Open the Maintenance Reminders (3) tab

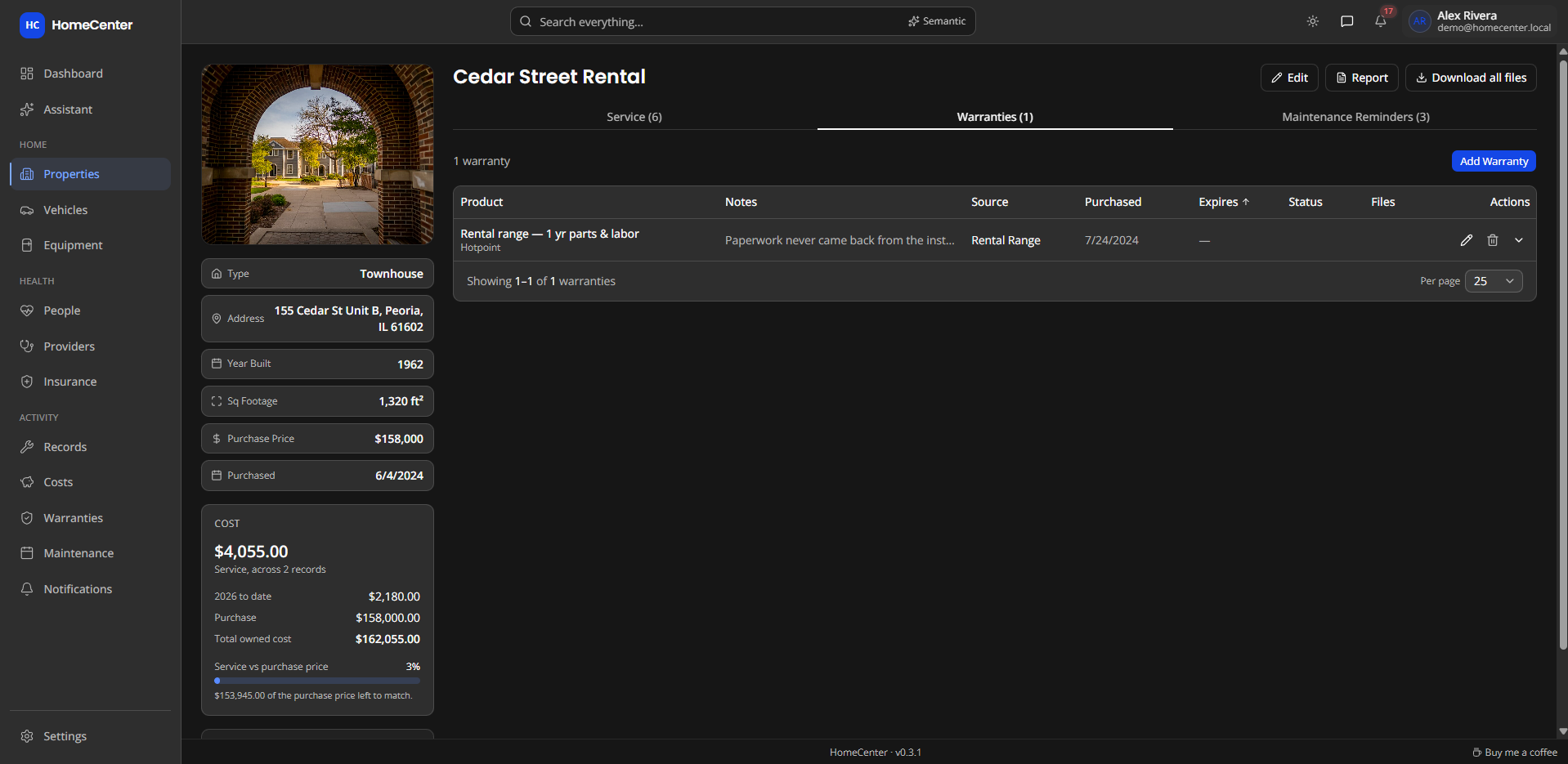[1355, 117]
